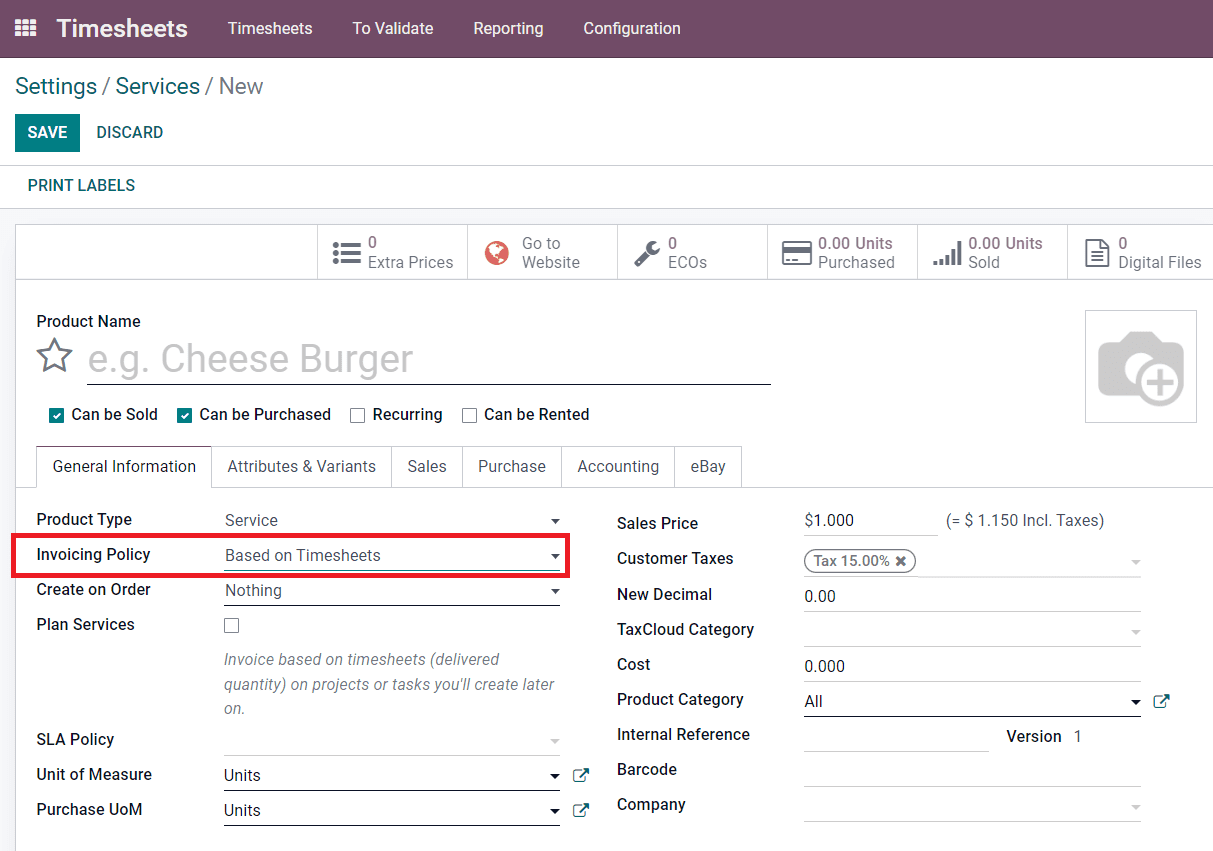Uncheck the Can be Sold checkbox
This screenshot has width=1213, height=851.
coord(57,414)
